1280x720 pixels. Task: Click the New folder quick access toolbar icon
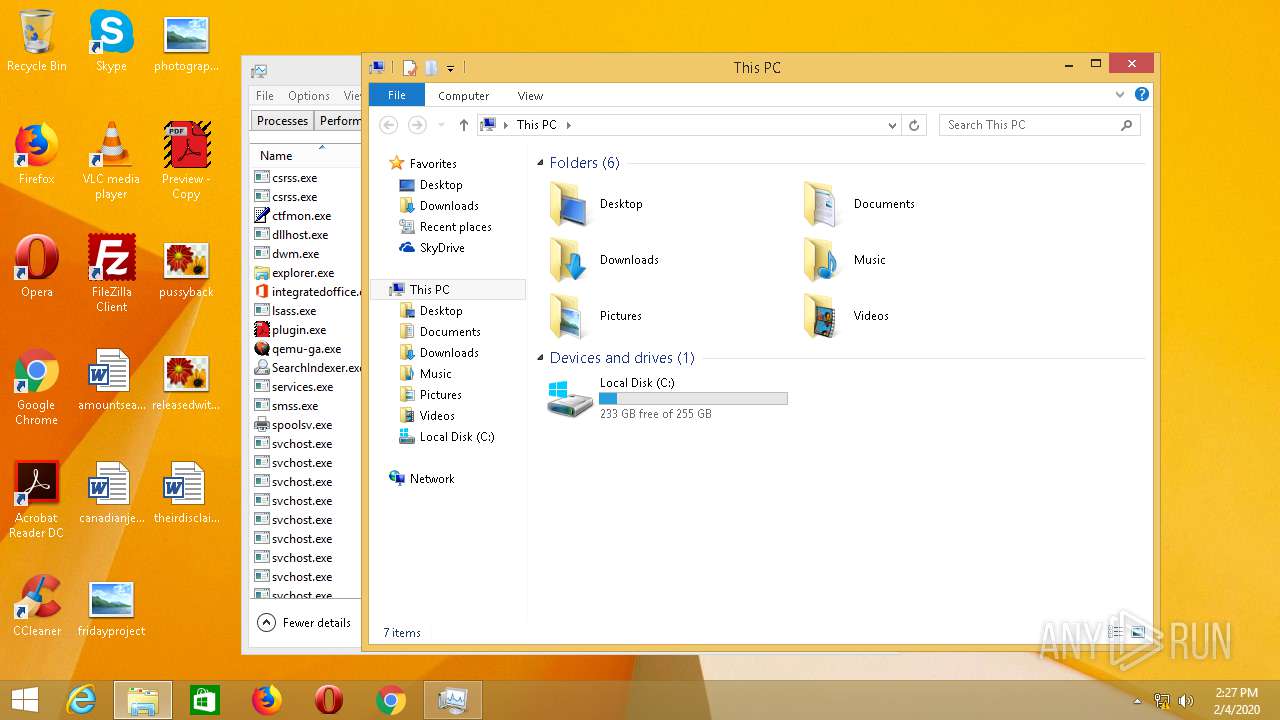point(430,68)
